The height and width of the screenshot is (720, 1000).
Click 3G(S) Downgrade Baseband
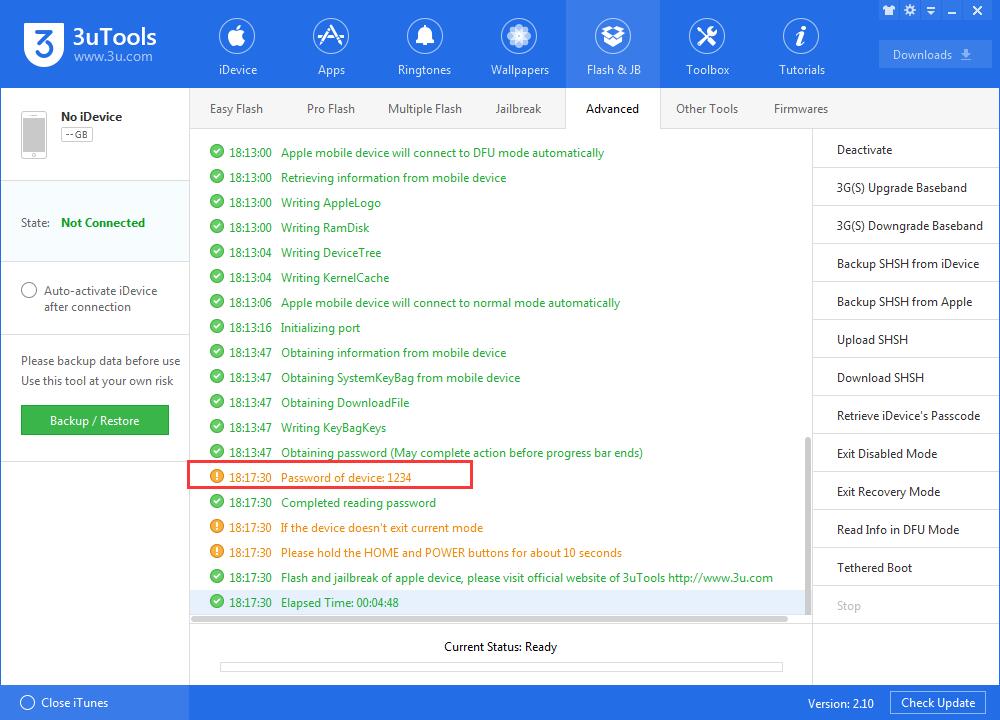click(906, 226)
